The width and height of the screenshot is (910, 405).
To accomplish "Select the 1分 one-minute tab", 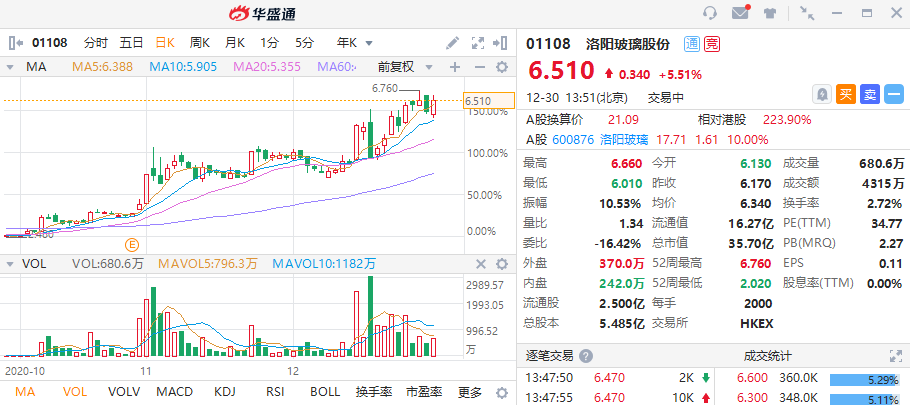I will point(269,42).
